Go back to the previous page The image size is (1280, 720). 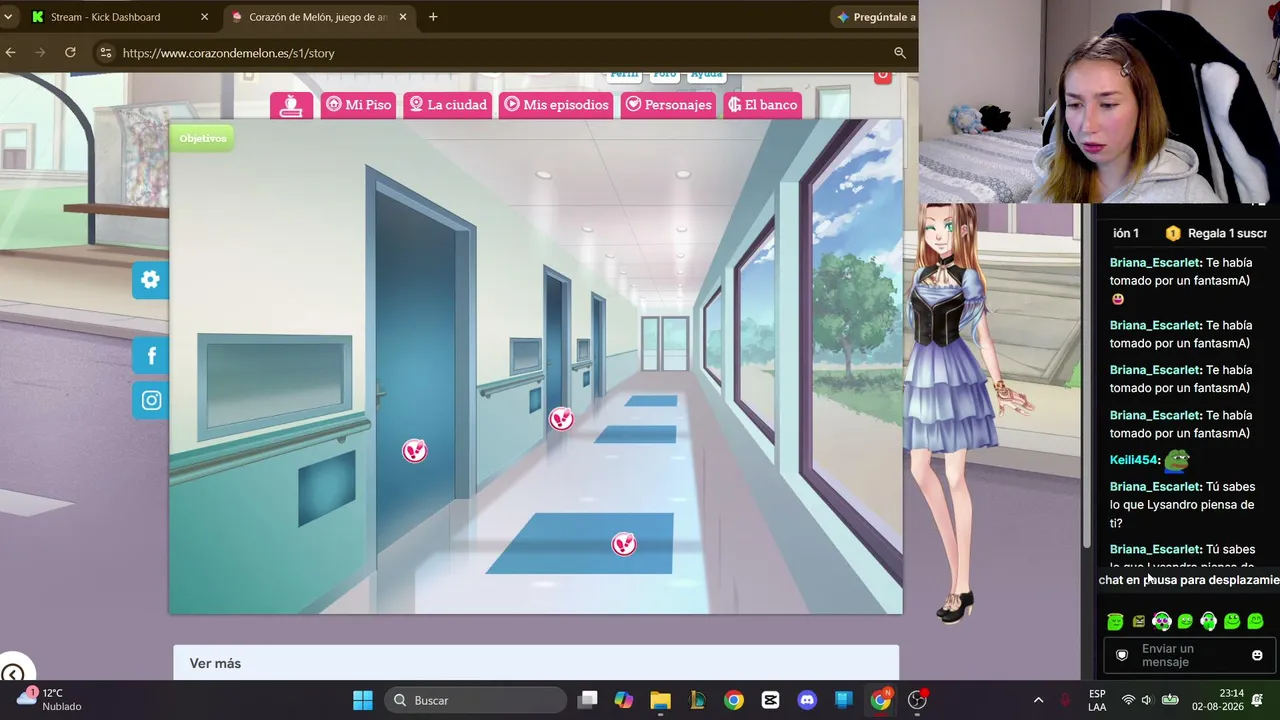click(11, 53)
